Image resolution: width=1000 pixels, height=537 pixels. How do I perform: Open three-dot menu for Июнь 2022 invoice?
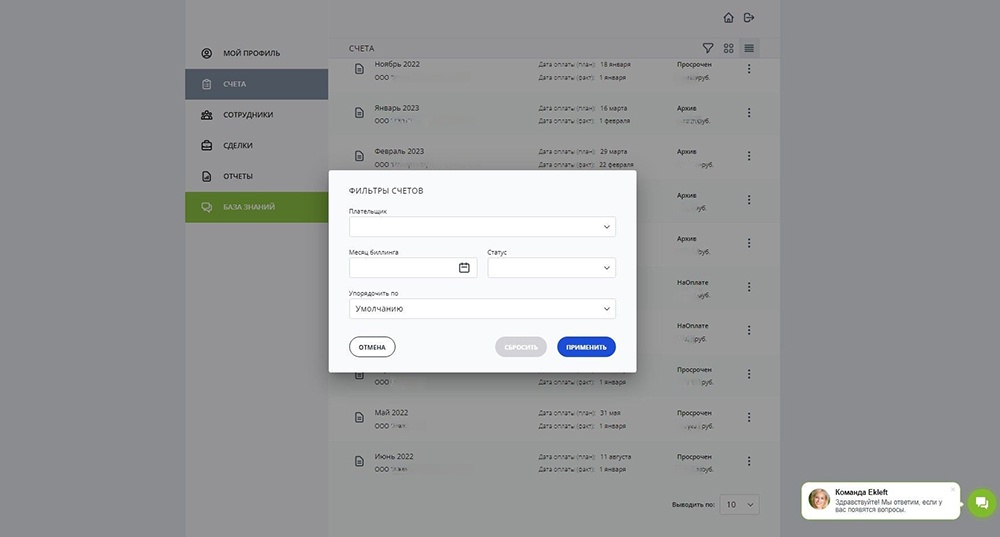pyautogui.click(x=749, y=461)
